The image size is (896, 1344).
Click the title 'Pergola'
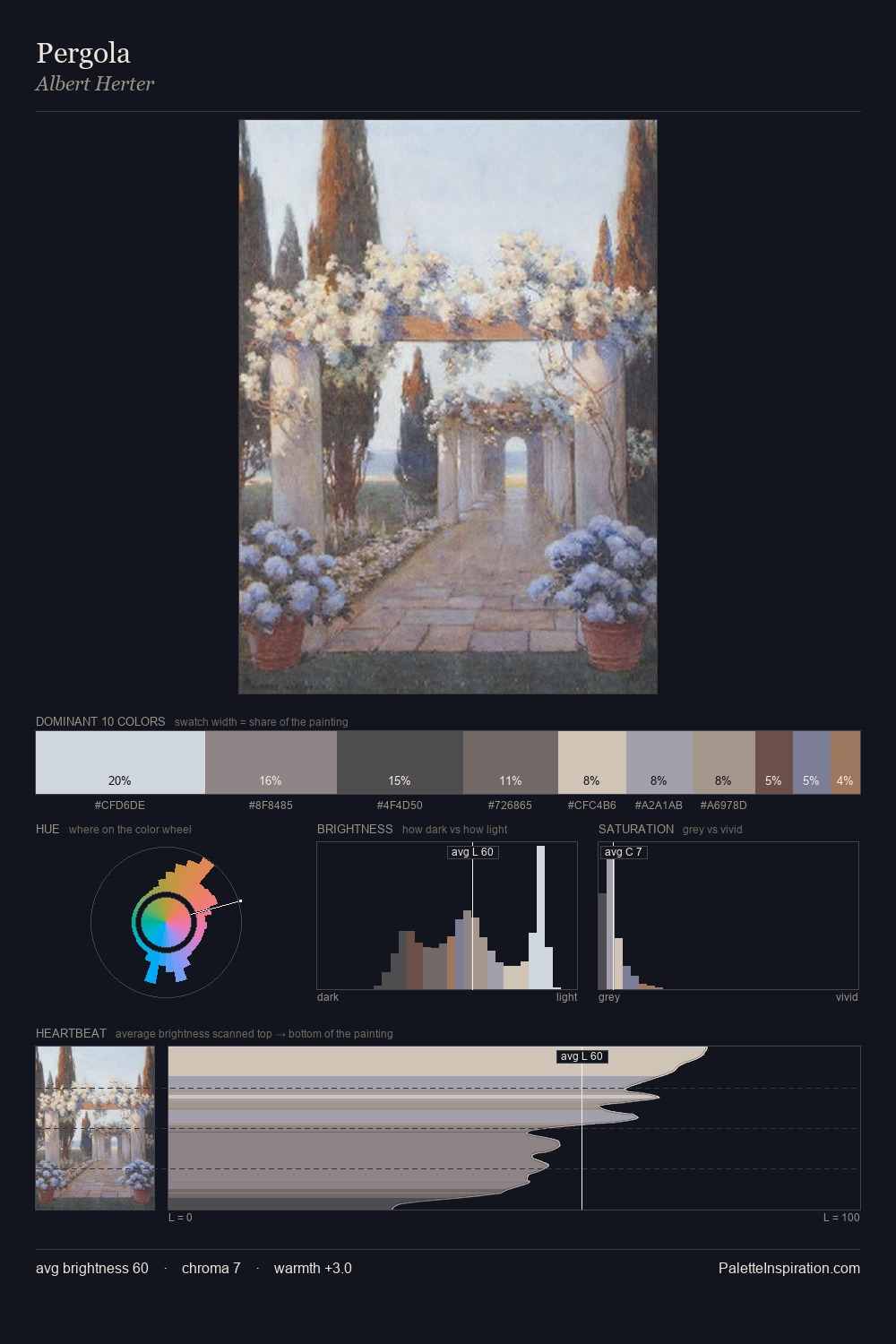pos(83,54)
